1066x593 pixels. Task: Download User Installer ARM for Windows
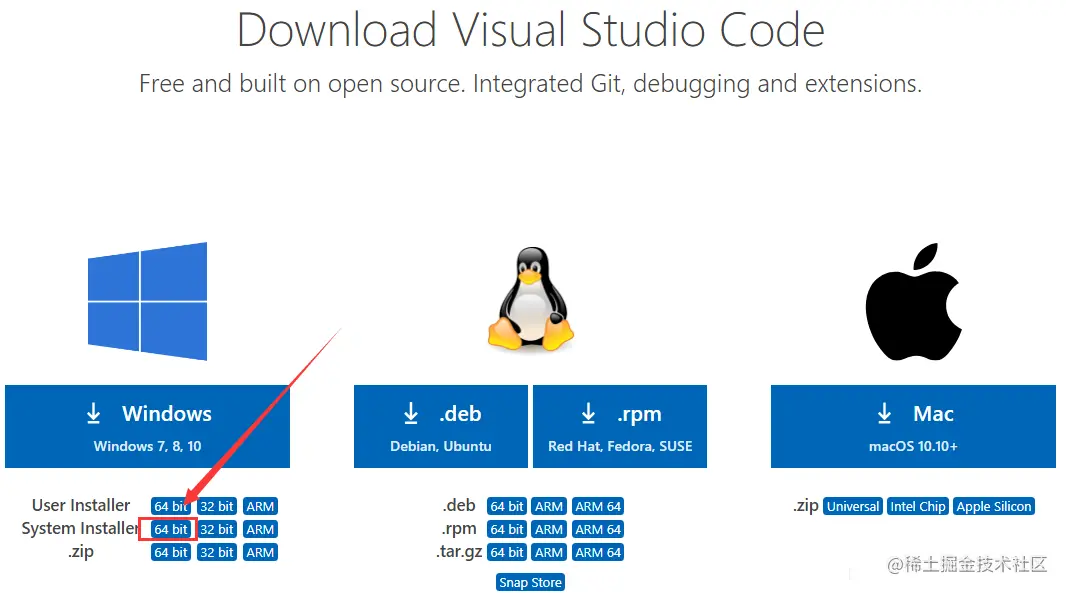[260, 506]
